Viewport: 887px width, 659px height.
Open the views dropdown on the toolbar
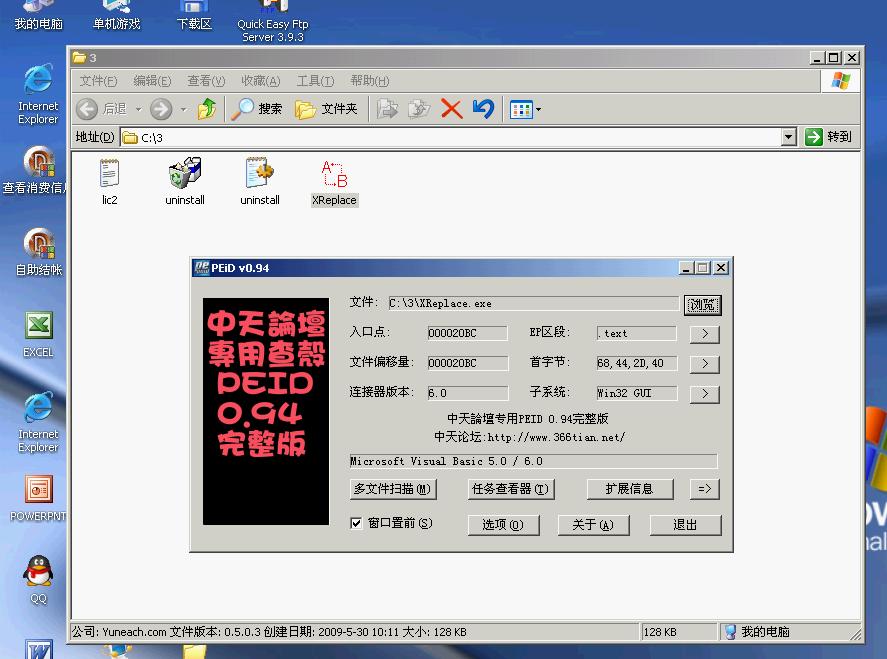(535, 110)
